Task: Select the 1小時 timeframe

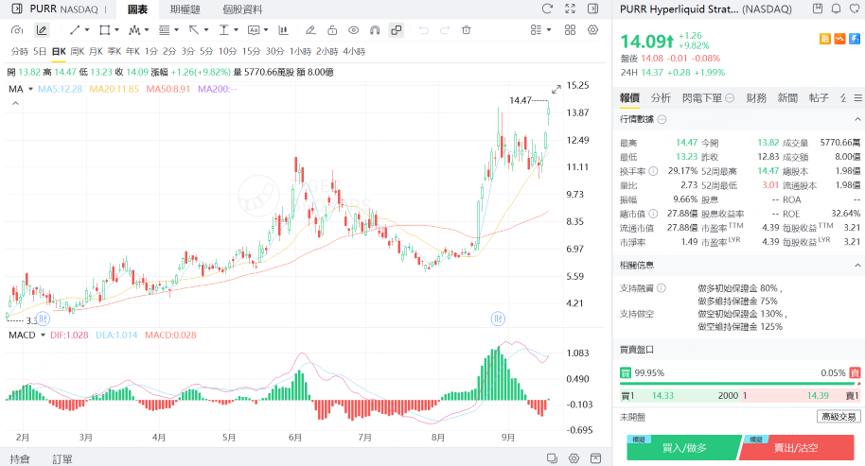Action: (x=300, y=51)
